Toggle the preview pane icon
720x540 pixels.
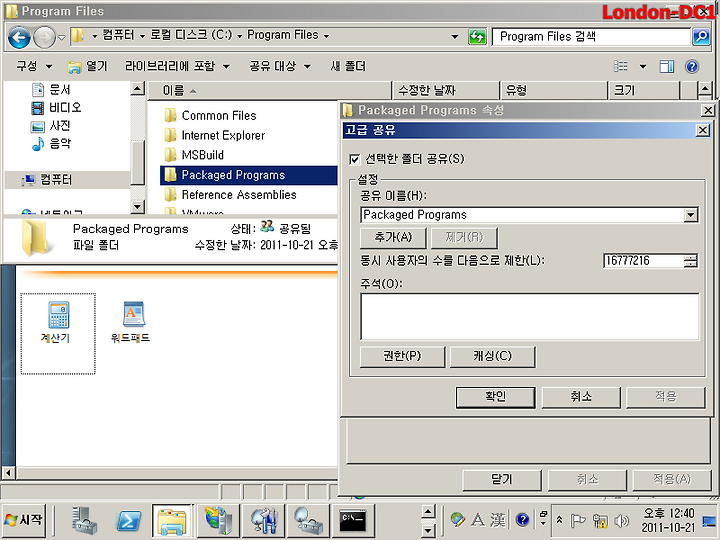[x=667, y=67]
